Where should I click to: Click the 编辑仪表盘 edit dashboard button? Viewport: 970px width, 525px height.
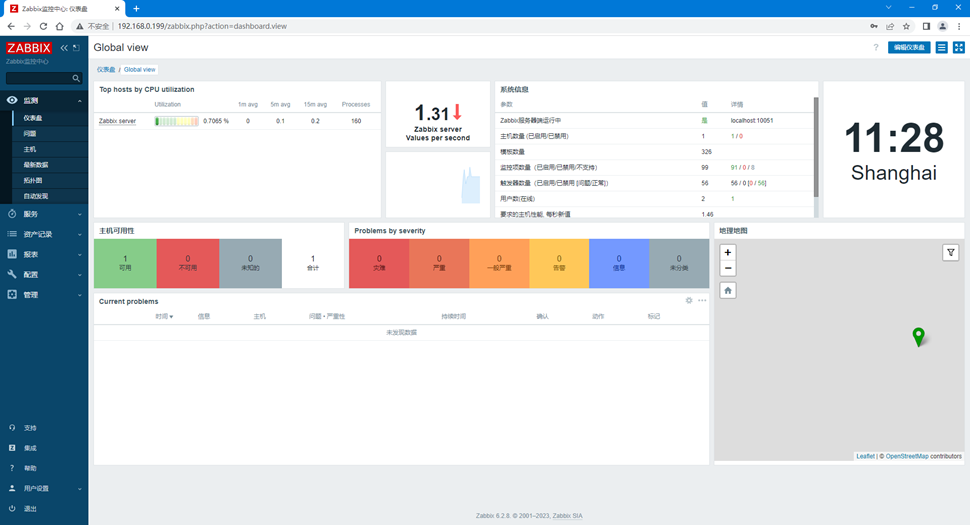click(909, 48)
